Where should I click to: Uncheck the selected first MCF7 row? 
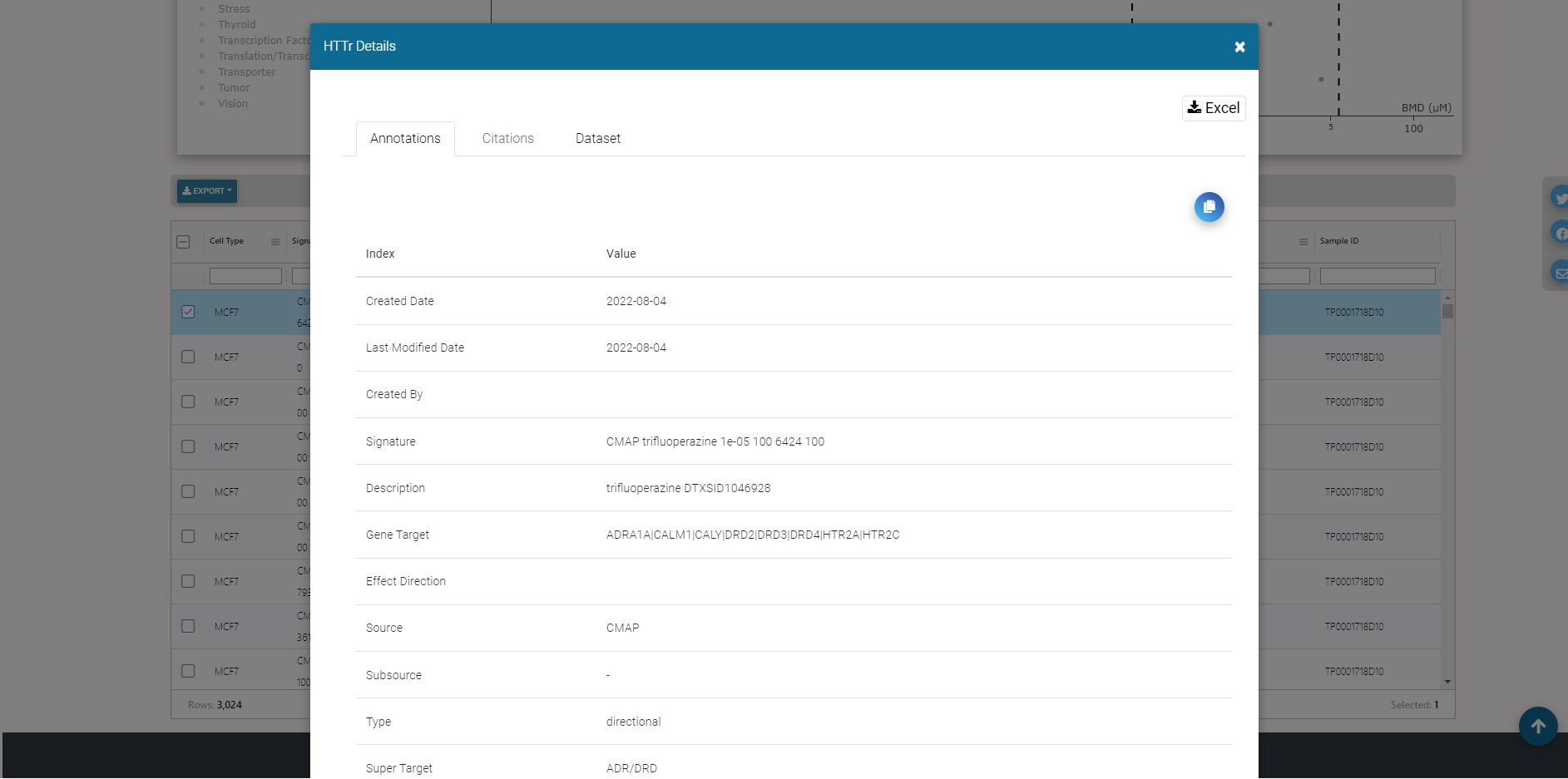coord(187,312)
